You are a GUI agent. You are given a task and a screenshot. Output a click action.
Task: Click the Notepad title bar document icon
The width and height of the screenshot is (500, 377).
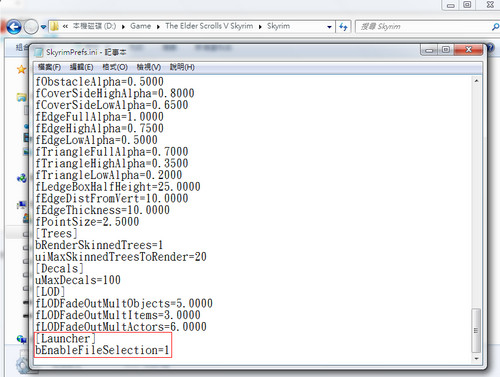(39, 53)
